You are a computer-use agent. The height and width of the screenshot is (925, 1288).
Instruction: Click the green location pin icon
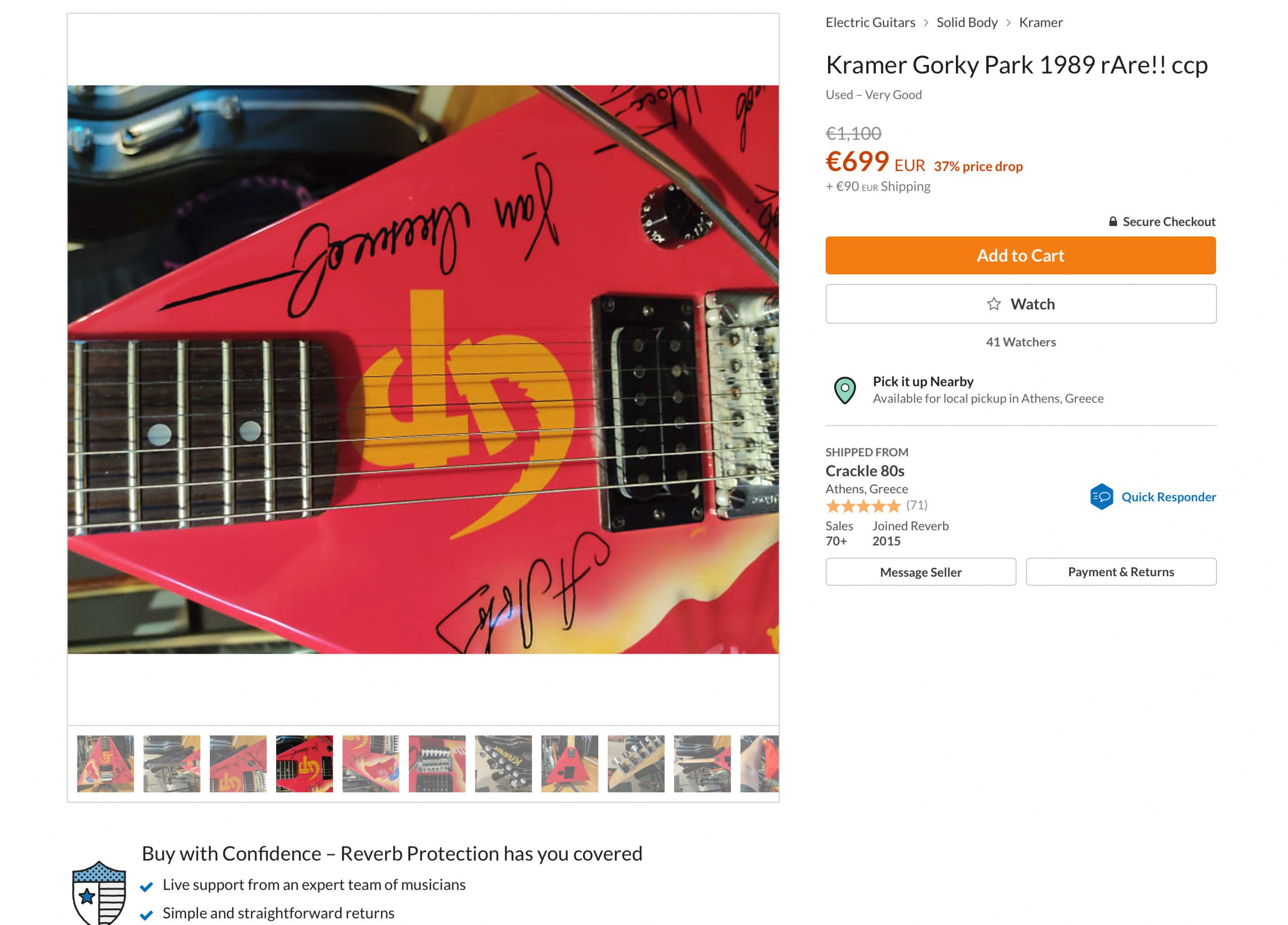tap(844, 391)
